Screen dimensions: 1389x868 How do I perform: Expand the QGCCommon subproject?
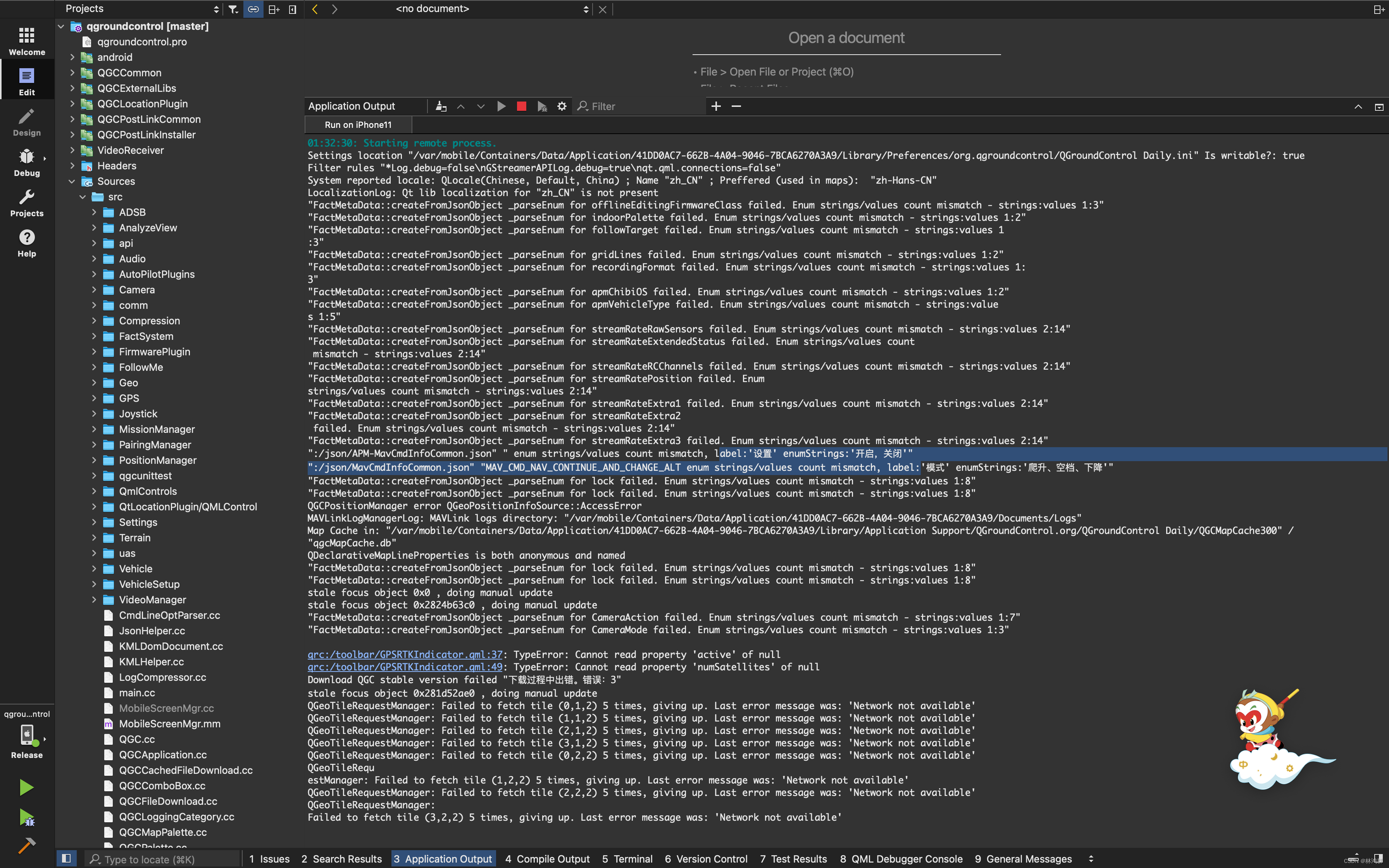[x=72, y=73]
